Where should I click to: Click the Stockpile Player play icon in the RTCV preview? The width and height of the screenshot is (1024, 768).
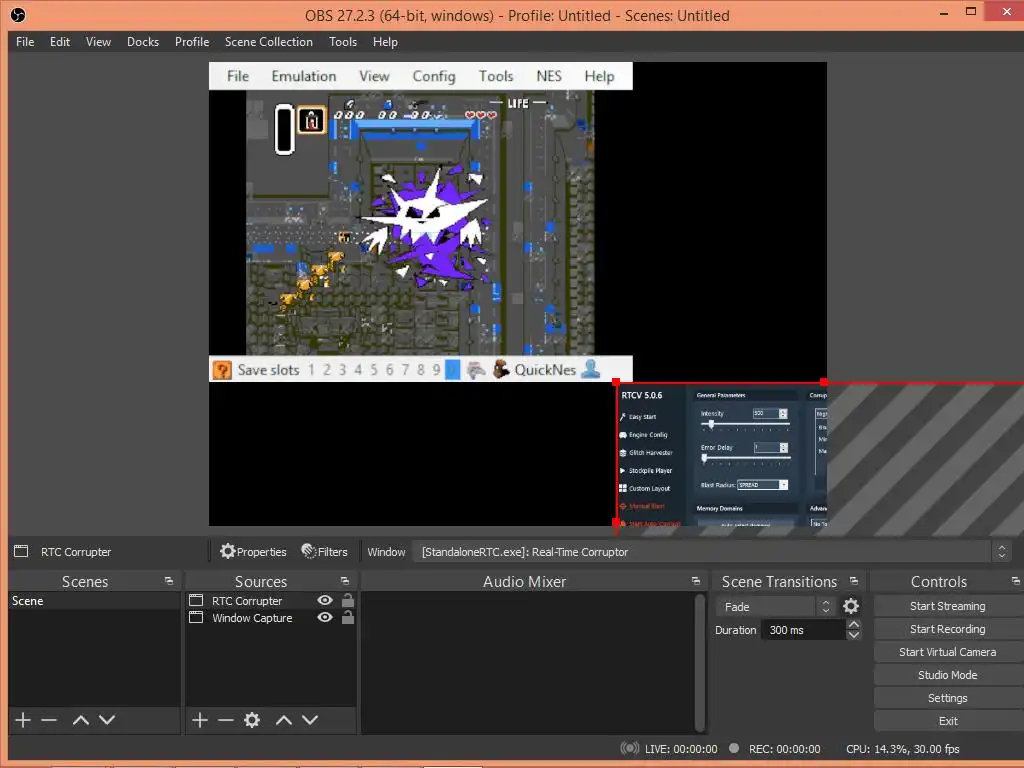[622, 470]
